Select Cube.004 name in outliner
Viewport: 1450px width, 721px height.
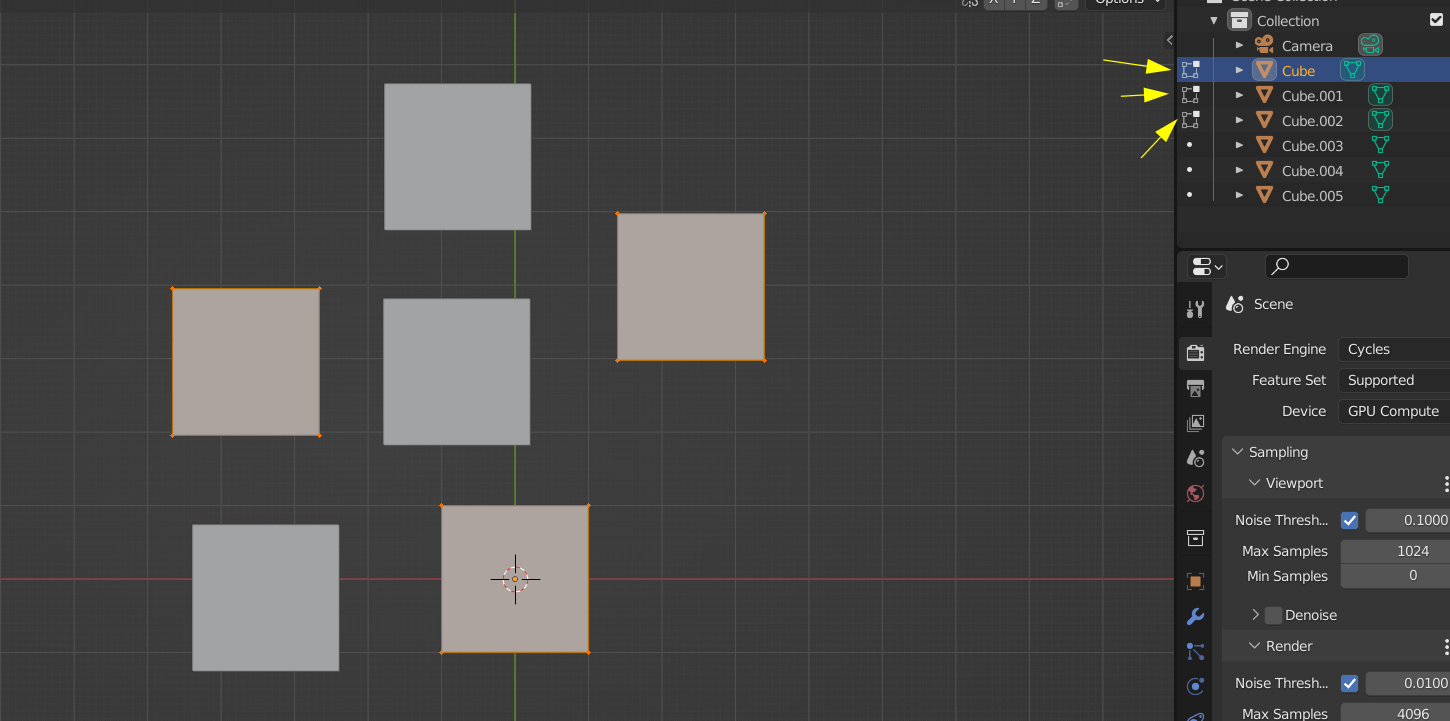1312,171
